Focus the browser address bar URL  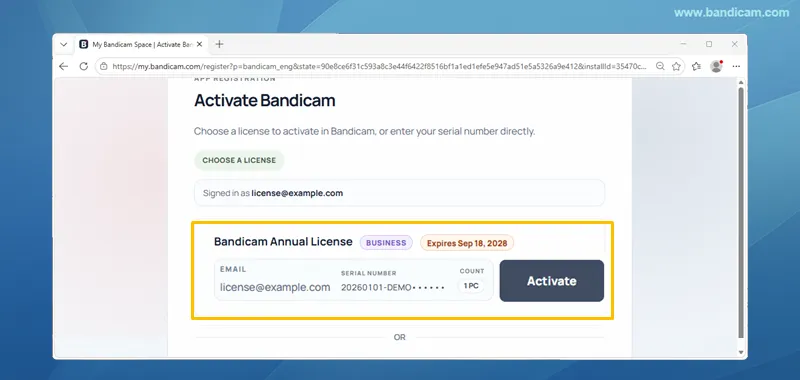click(380, 66)
